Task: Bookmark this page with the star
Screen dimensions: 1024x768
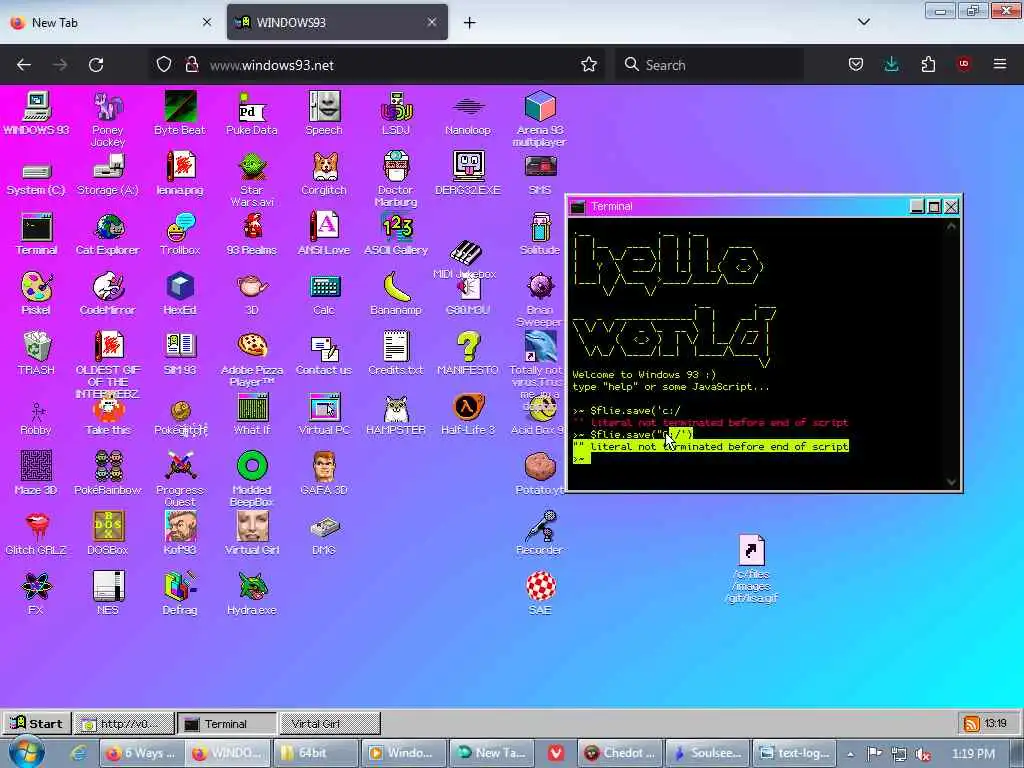Action: pos(588,64)
